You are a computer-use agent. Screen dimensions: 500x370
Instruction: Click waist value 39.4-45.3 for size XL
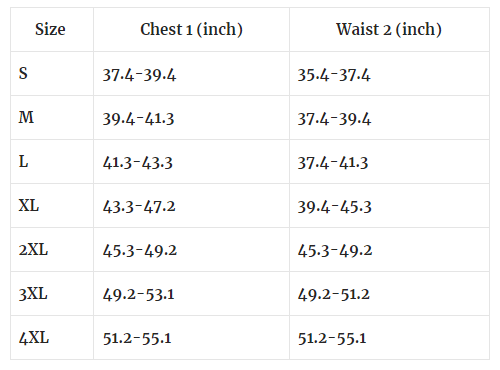(x=335, y=207)
